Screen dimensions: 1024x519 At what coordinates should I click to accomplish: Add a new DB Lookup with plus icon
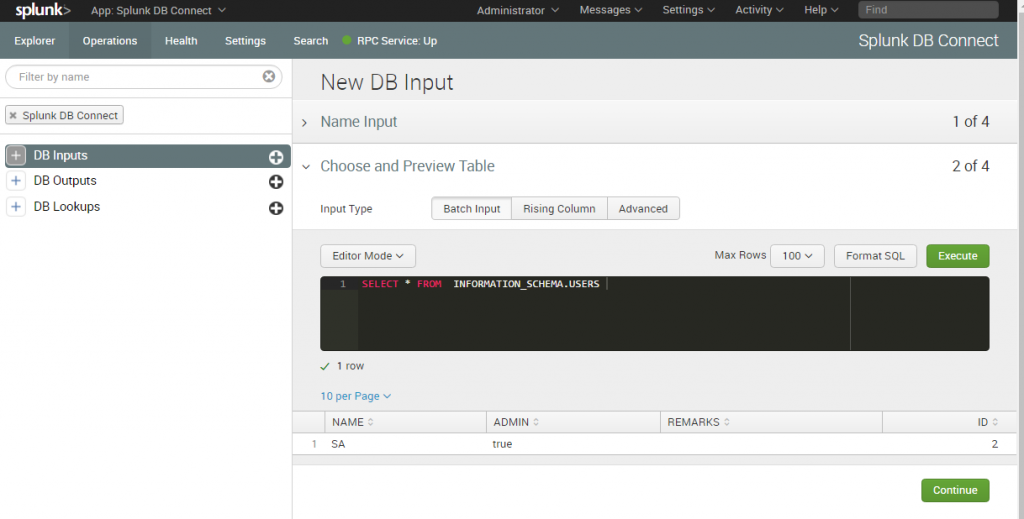pyautogui.click(x=276, y=208)
